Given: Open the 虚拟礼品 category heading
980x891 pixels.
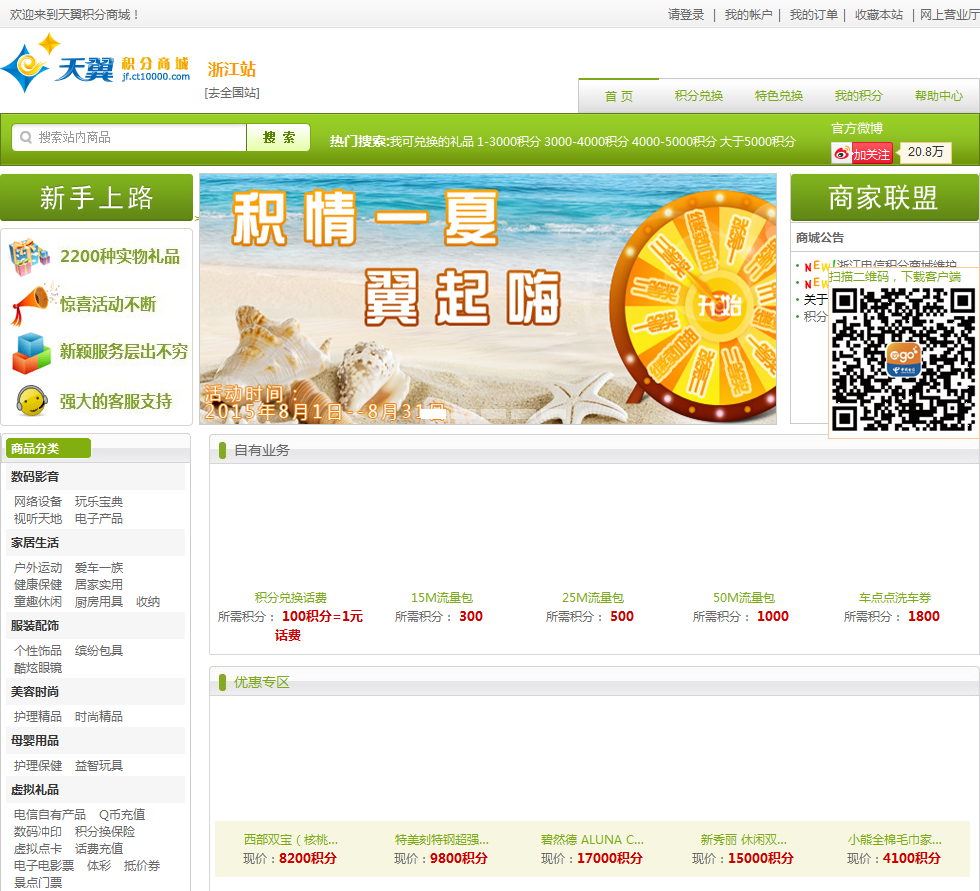Looking at the screenshot, I should point(35,790).
